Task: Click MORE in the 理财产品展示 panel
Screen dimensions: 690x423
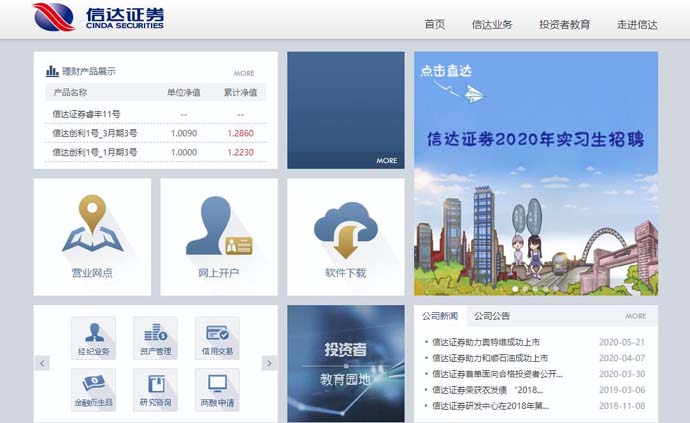Action: [x=244, y=73]
